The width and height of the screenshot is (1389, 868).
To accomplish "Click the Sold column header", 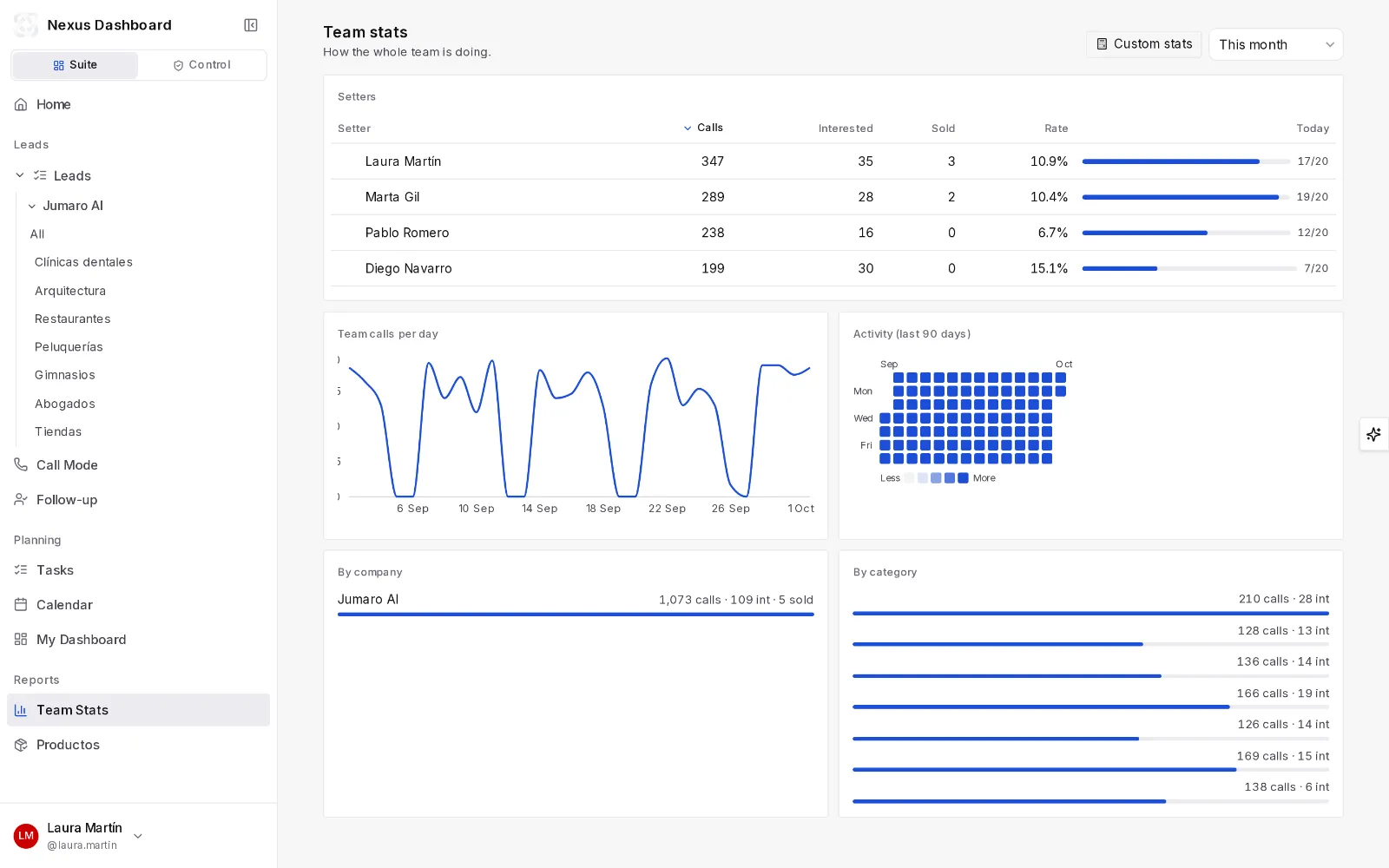I will pyautogui.click(x=943, y=128).
